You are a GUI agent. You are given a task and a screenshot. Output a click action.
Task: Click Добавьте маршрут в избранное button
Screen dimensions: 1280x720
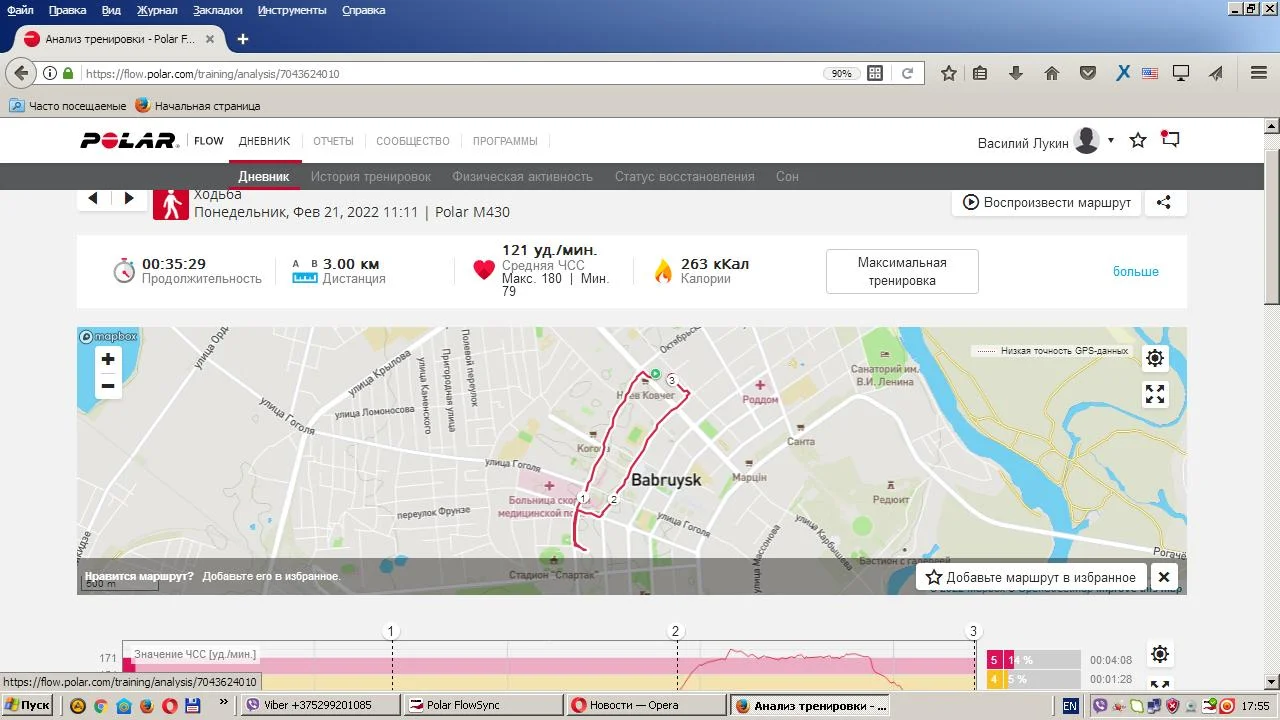click(x=1031, y=577)
